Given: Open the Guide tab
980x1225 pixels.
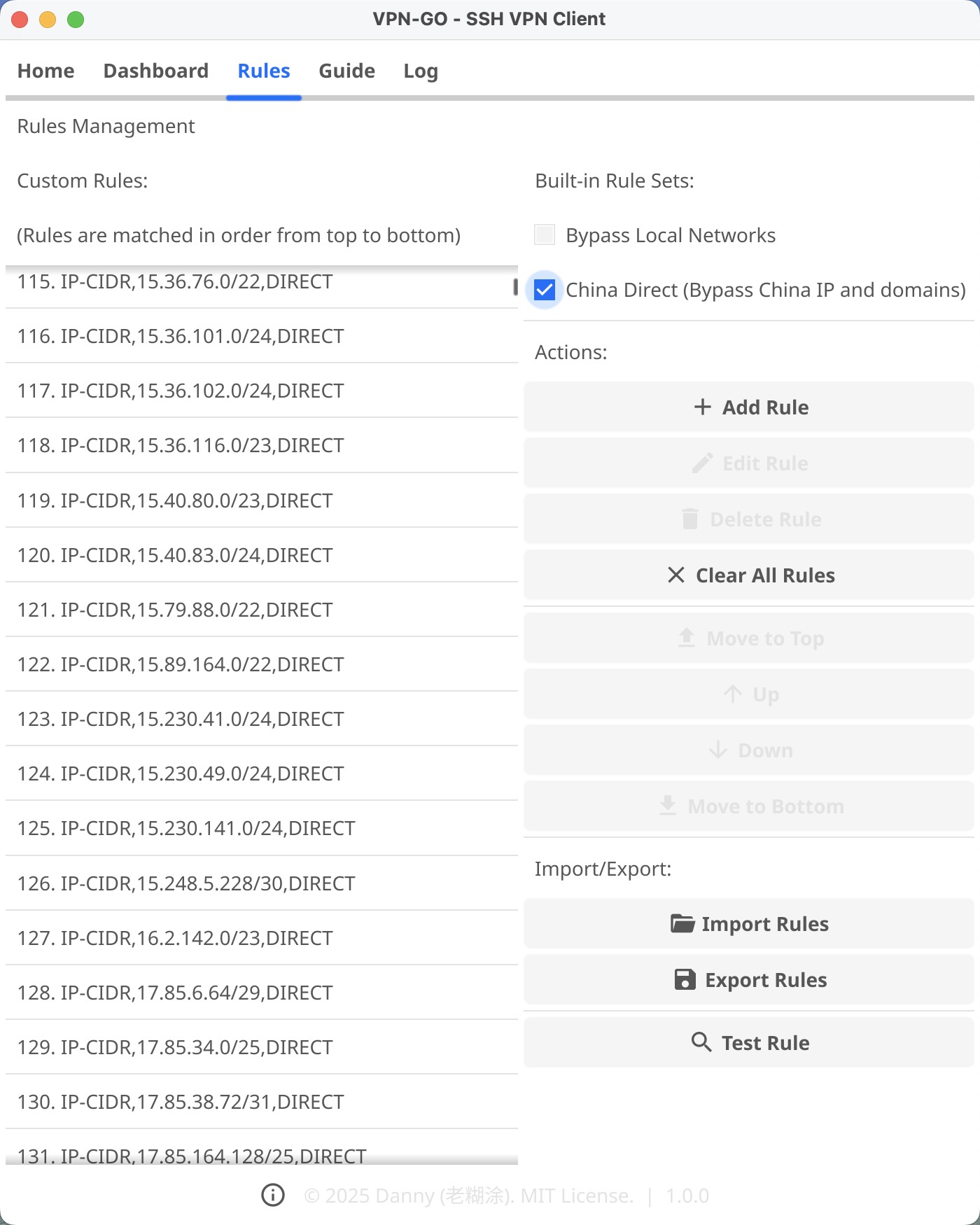Looking at the screenshot, I should coord(346,71).
